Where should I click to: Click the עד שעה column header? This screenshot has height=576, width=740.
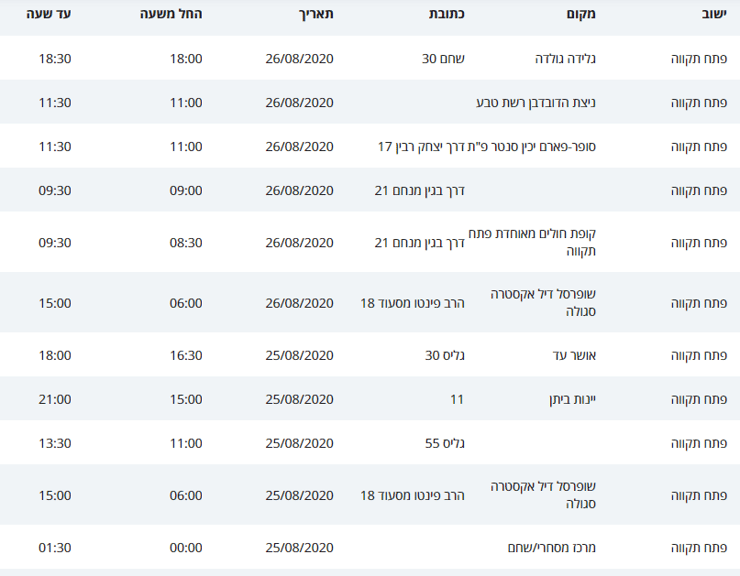point(50,16)
